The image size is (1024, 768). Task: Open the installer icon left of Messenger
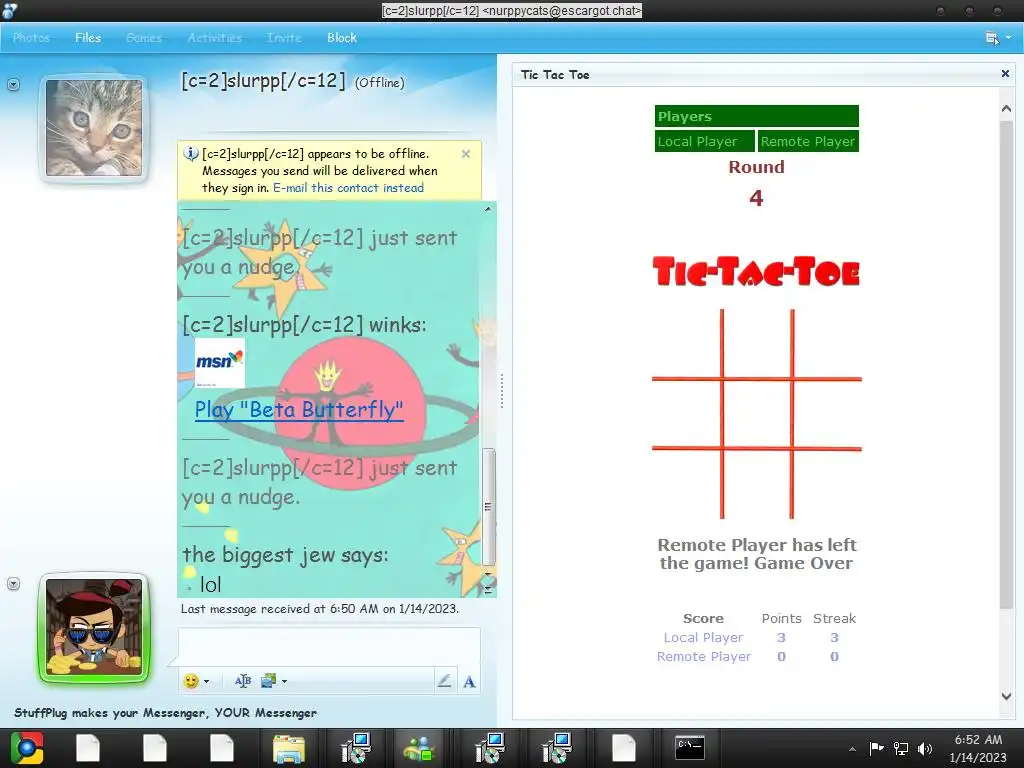click(x=356, y=748)
